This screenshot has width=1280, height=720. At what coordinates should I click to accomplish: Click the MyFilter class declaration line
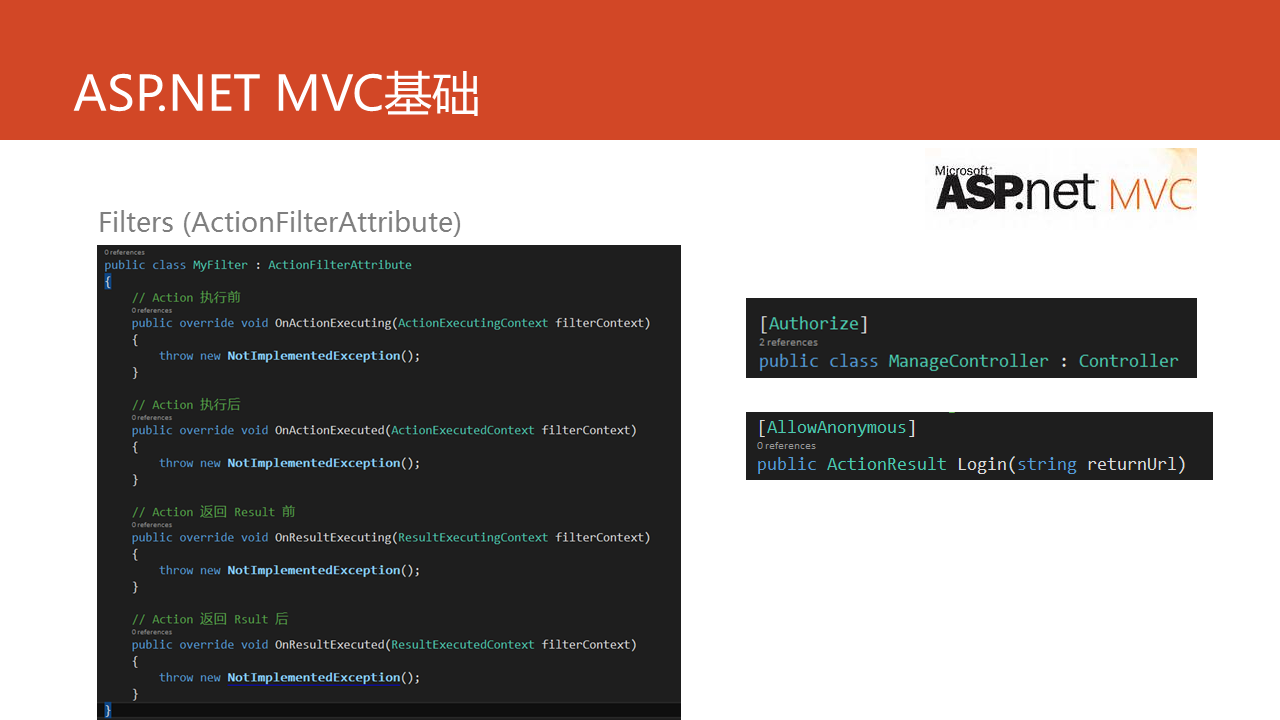[258, 265]
